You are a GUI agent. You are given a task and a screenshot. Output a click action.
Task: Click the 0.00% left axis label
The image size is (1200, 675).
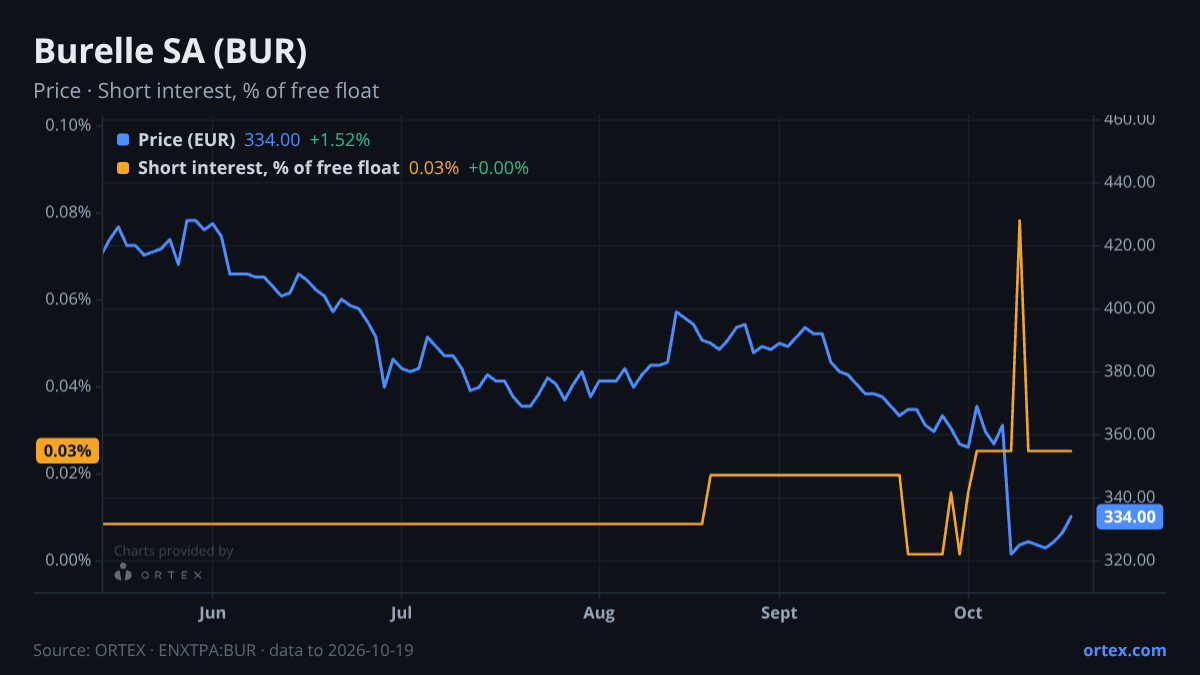point(69,560)
